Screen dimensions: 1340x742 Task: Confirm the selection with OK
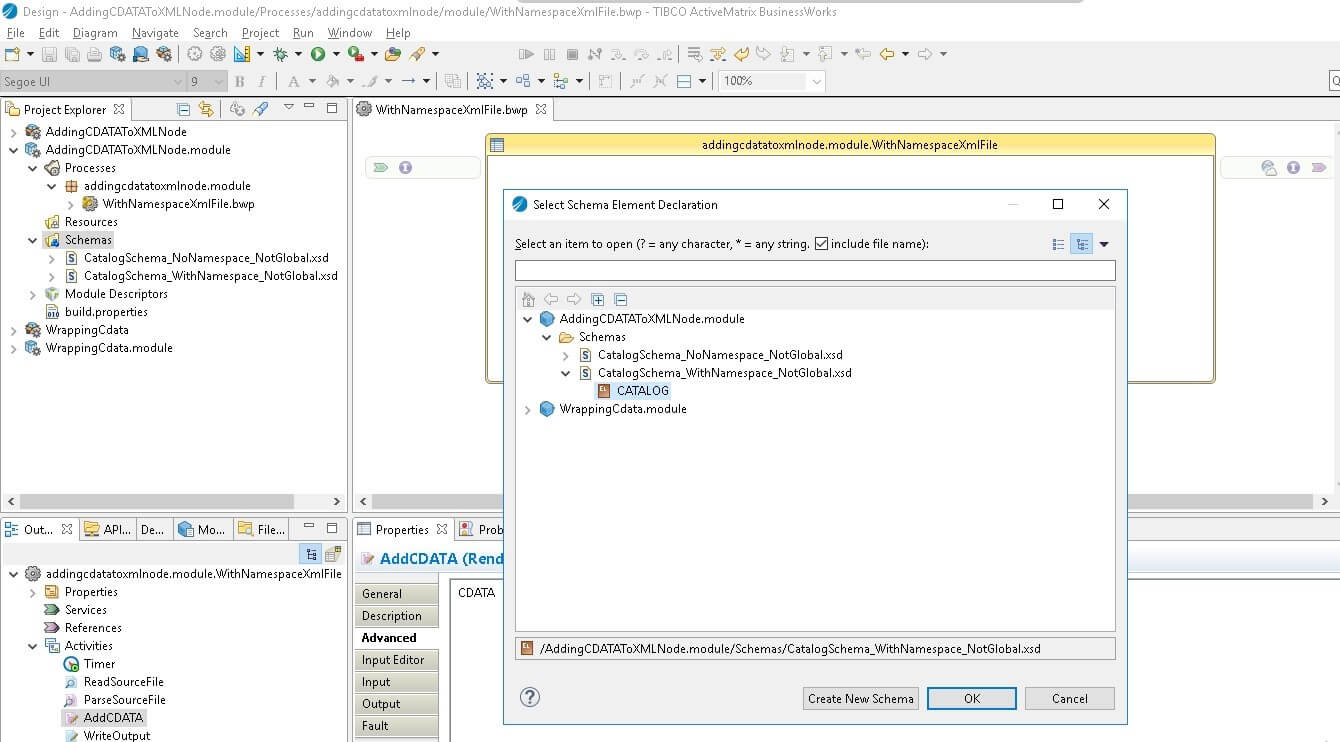[x=972, y=698]
